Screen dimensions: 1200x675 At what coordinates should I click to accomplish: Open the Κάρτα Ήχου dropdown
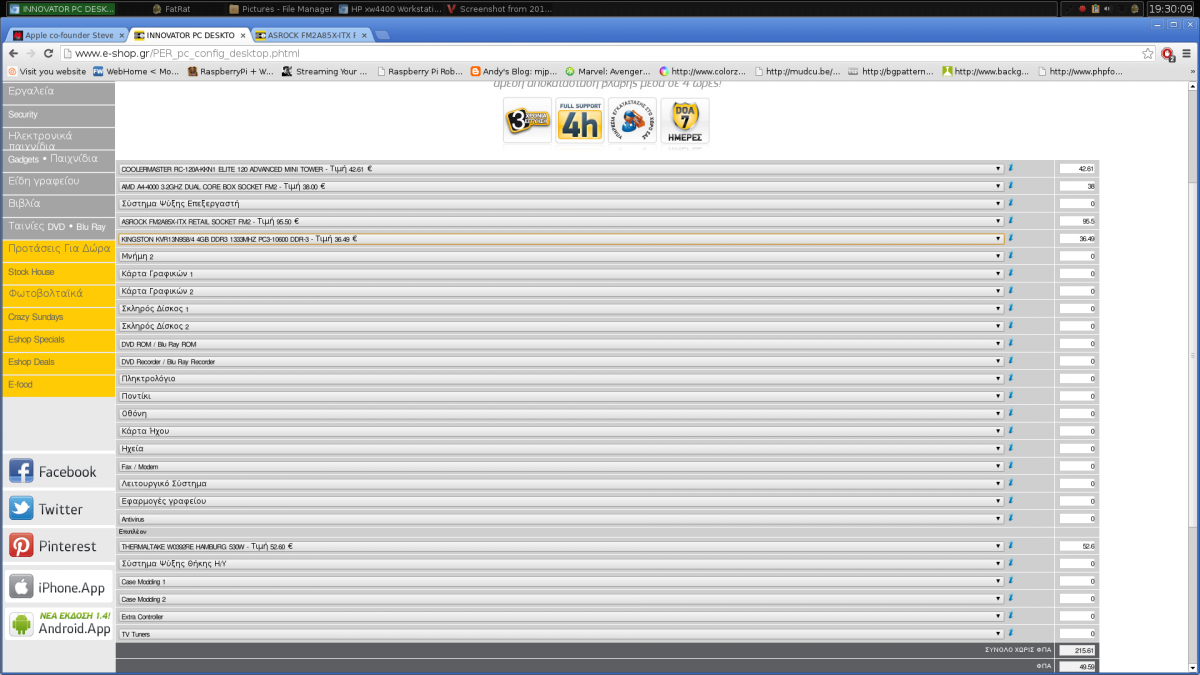tap(560, 431)
